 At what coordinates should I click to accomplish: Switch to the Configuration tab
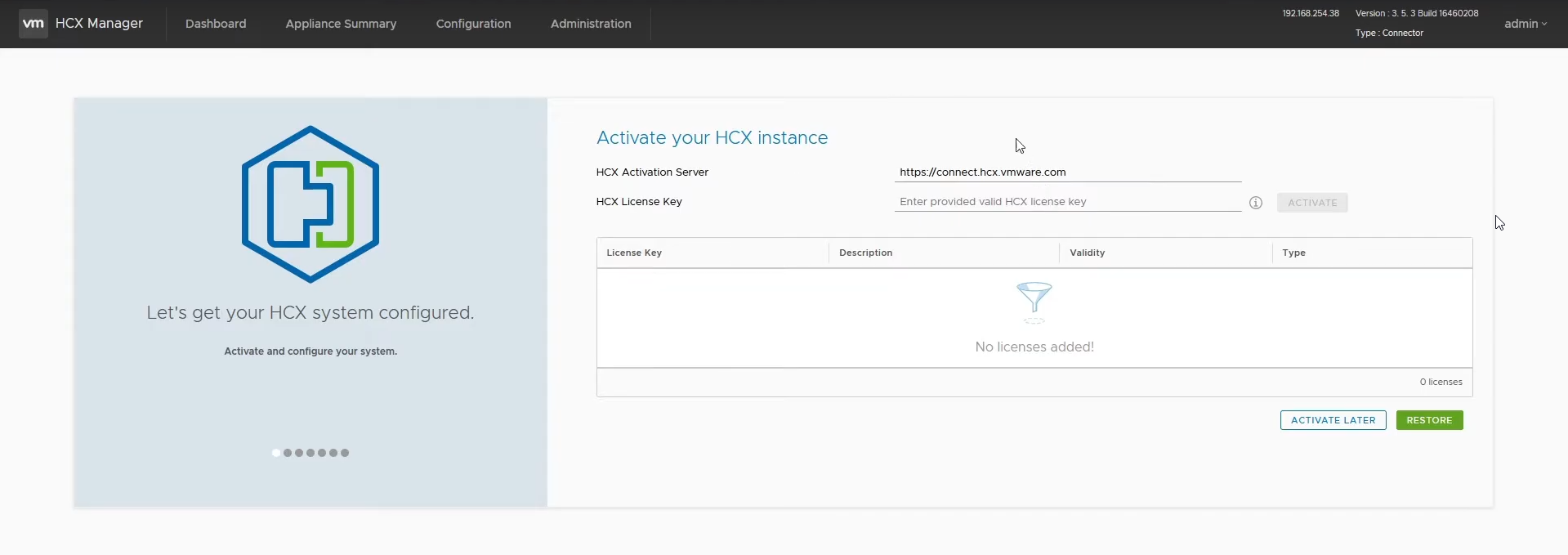[x=473, y=24]
